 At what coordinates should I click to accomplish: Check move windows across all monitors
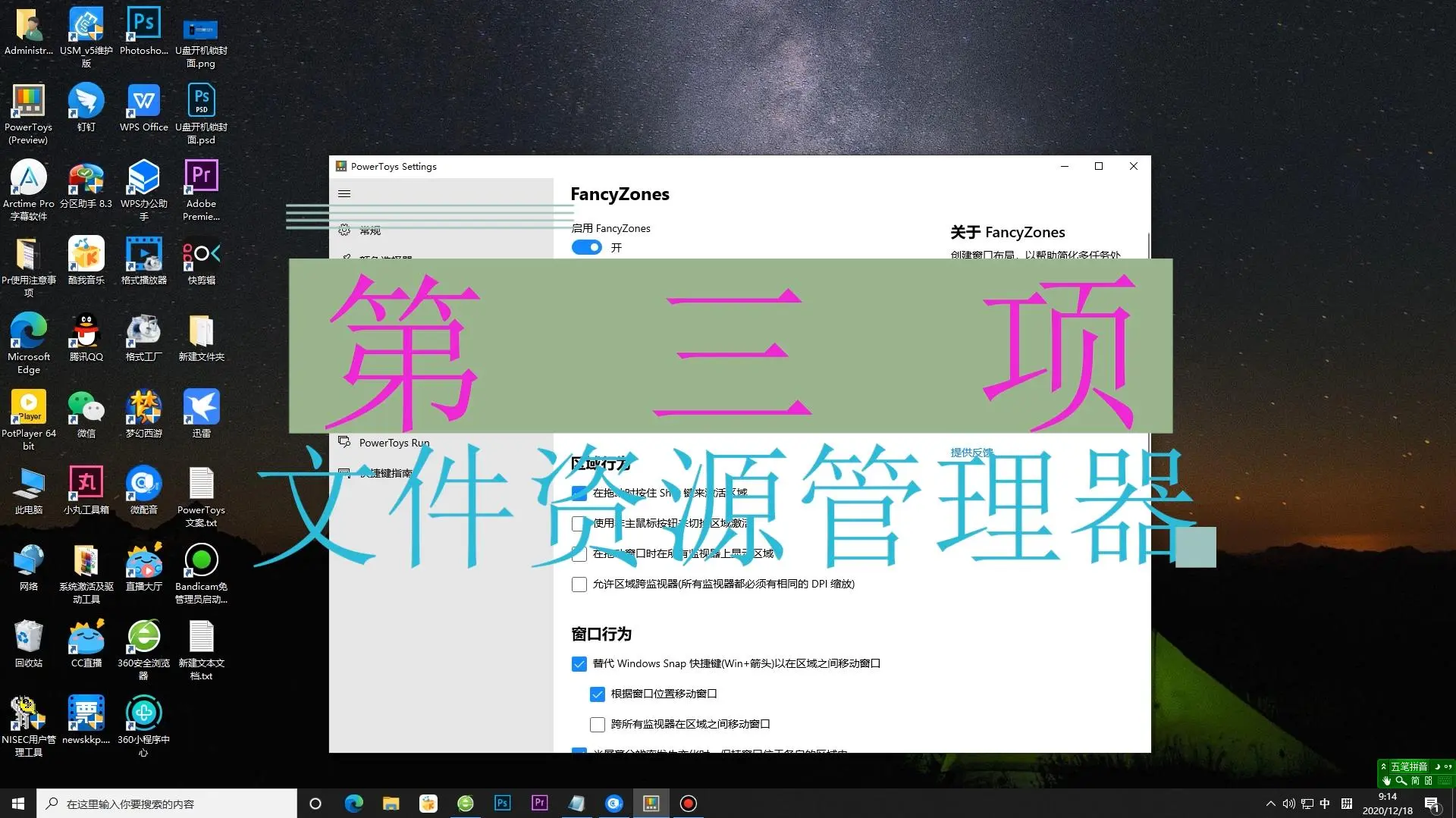click(x=598, y=724)
